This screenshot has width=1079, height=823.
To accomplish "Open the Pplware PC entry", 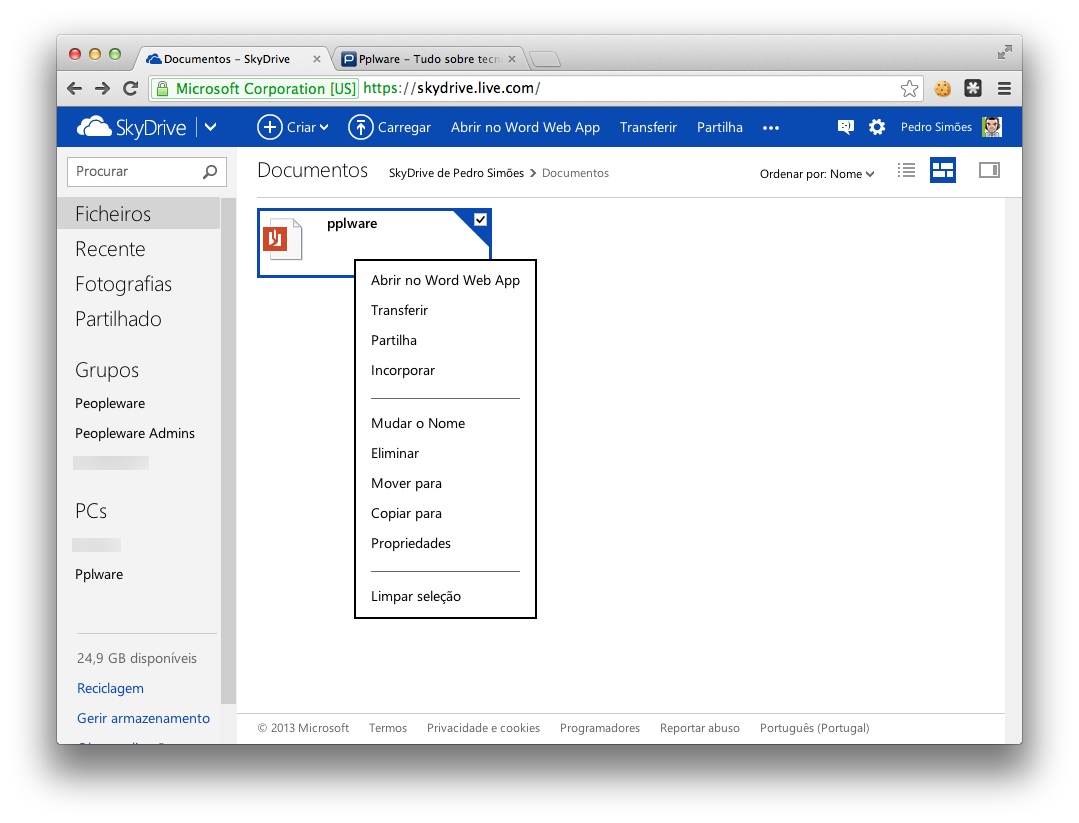I will pyautogui.click(x=99, y=574).
